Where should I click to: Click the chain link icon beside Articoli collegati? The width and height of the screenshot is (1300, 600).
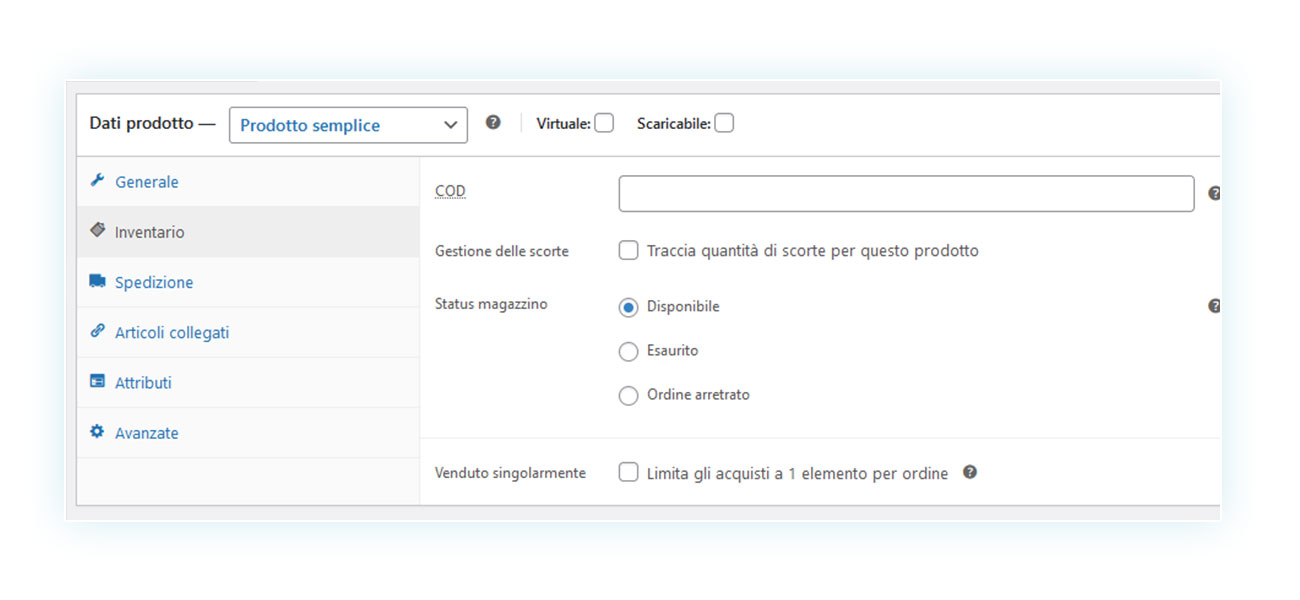pos(97,331)
